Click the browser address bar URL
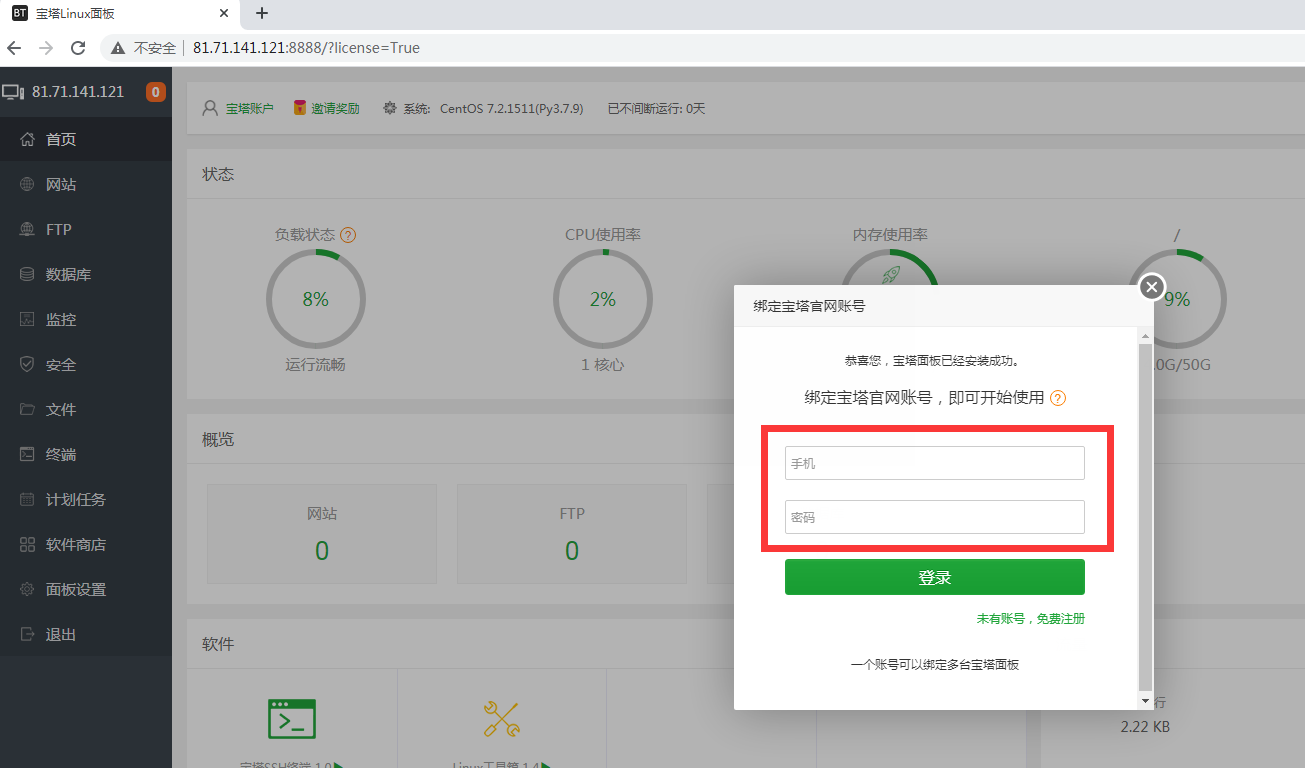Viewport: 1305px width, 768px height. [x=306, y=48]
